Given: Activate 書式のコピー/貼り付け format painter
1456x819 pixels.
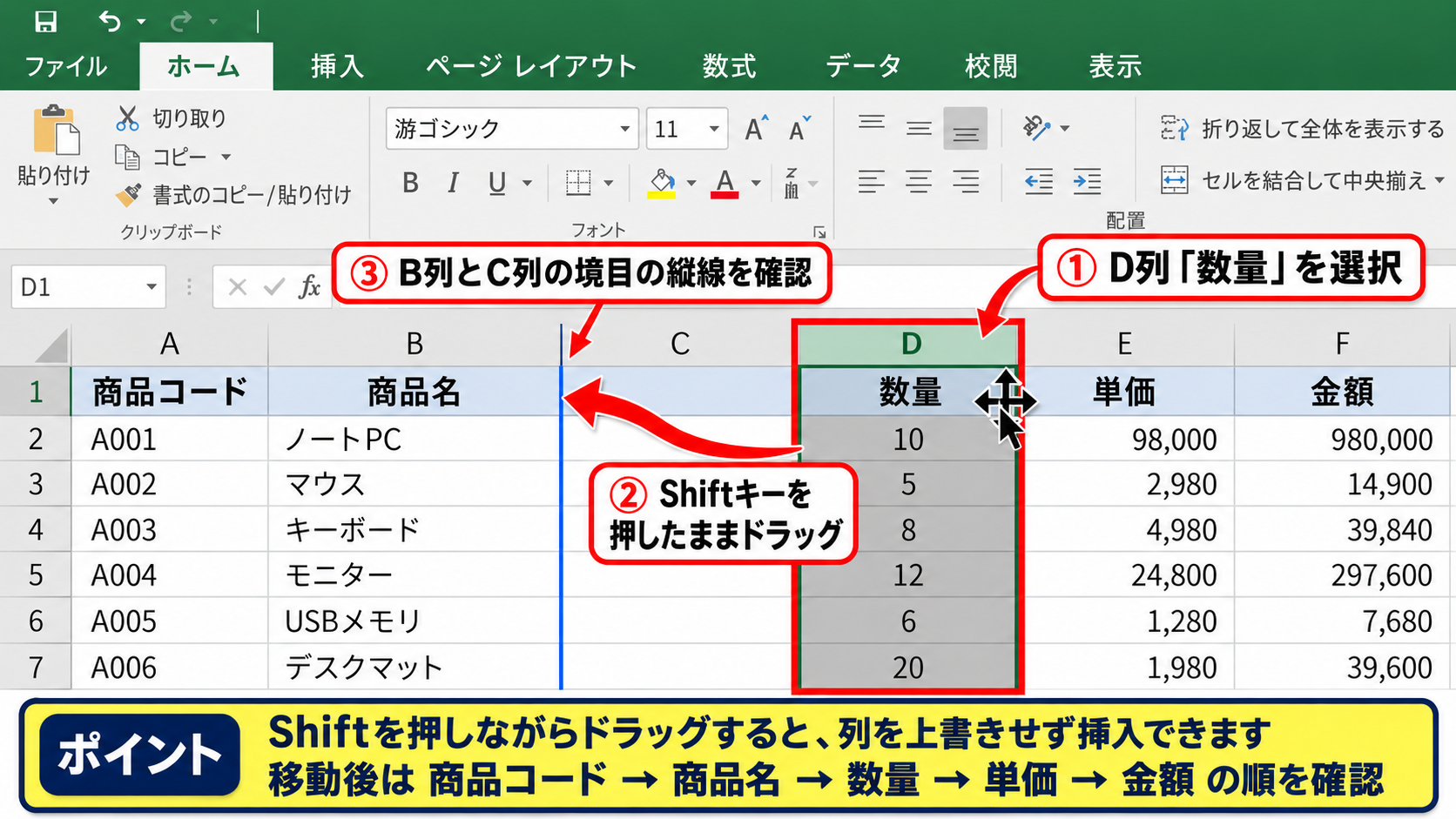Looking at the screenshot, I should pos(128,195).
